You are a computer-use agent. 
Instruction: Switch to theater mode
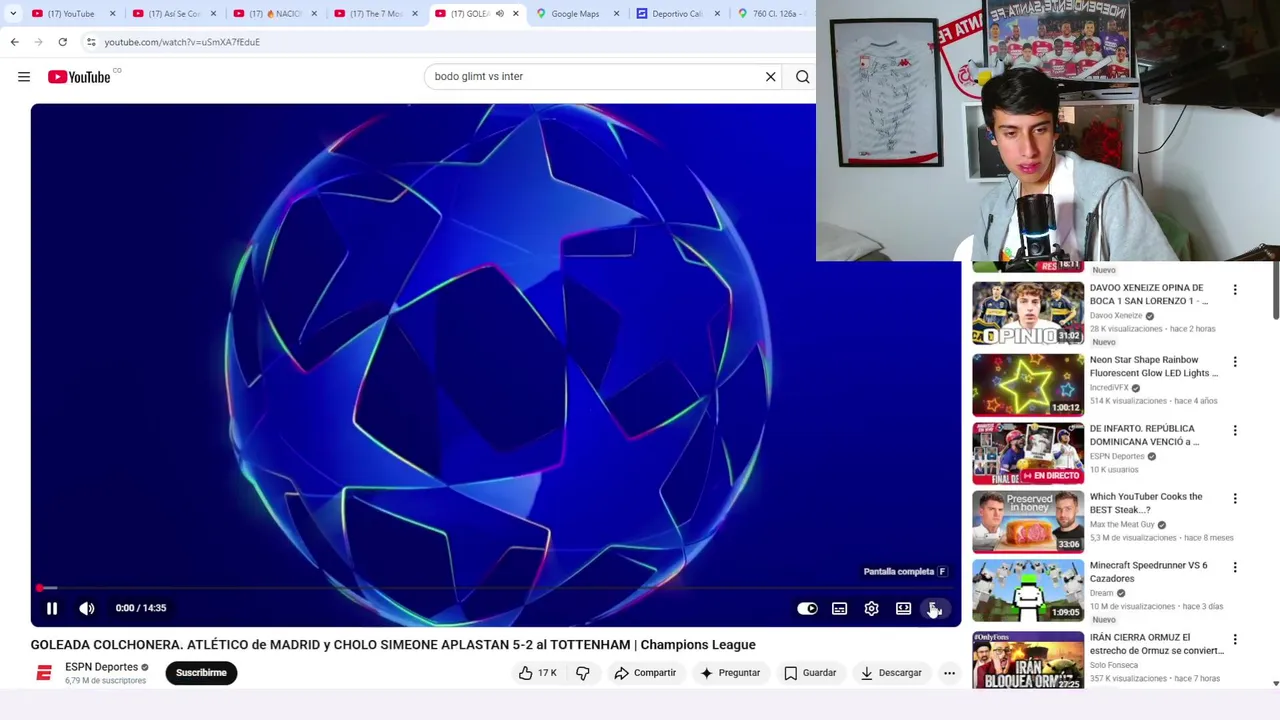coord(904,608)
